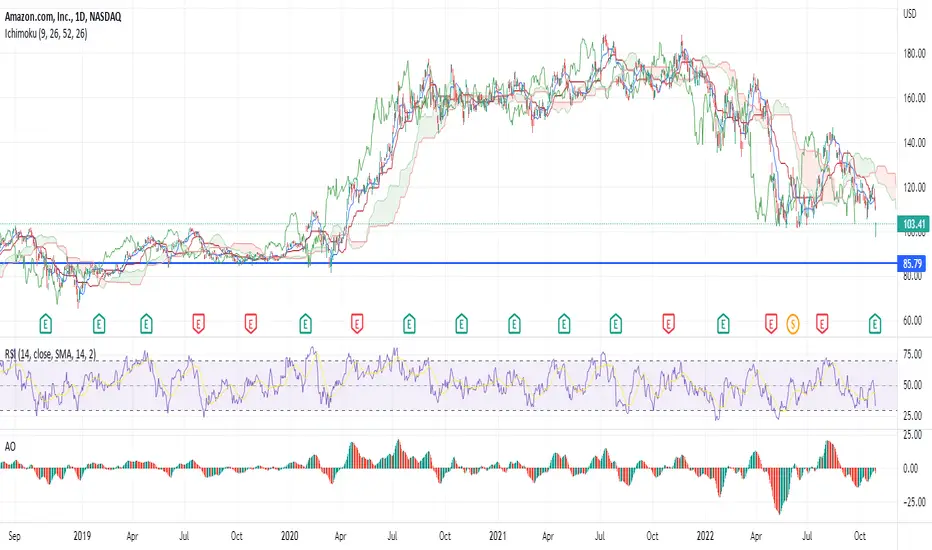The height and width of the screenshot is (550, 932).
Task: Click the green earnings marker for April 2021
Action: (564, 324)
